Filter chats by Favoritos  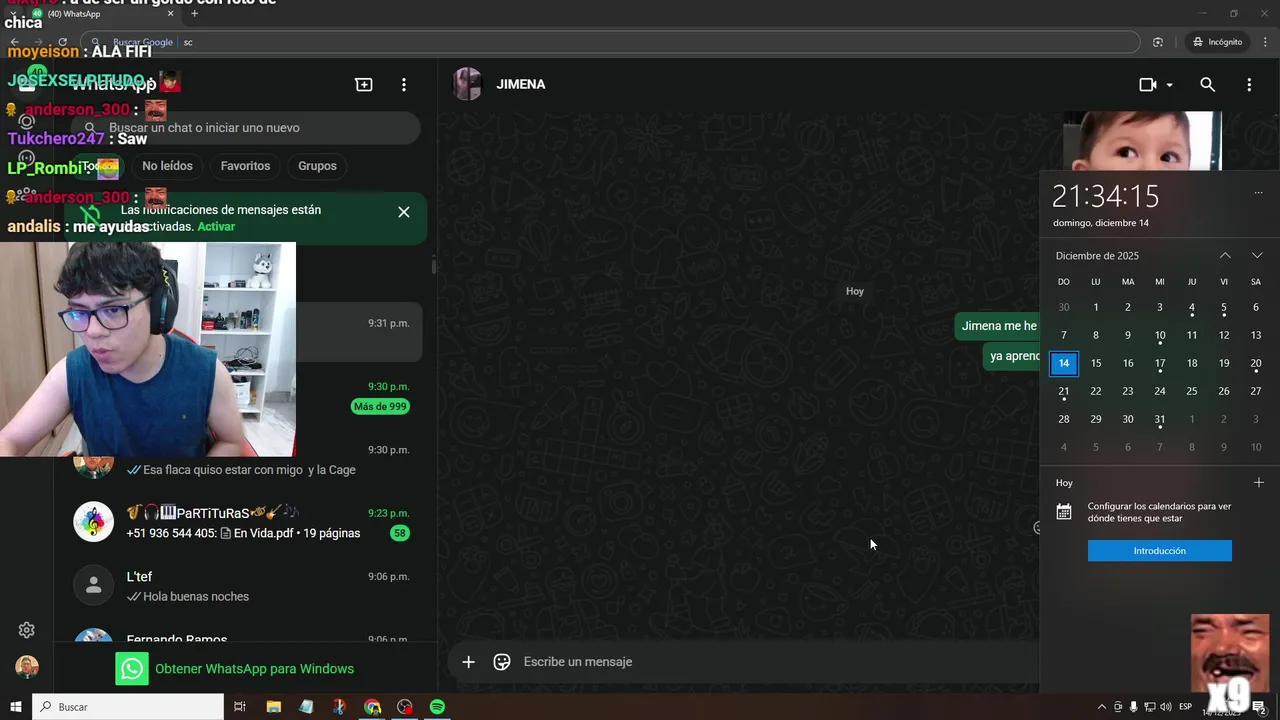pyautogui.click(x=245, y=166)
